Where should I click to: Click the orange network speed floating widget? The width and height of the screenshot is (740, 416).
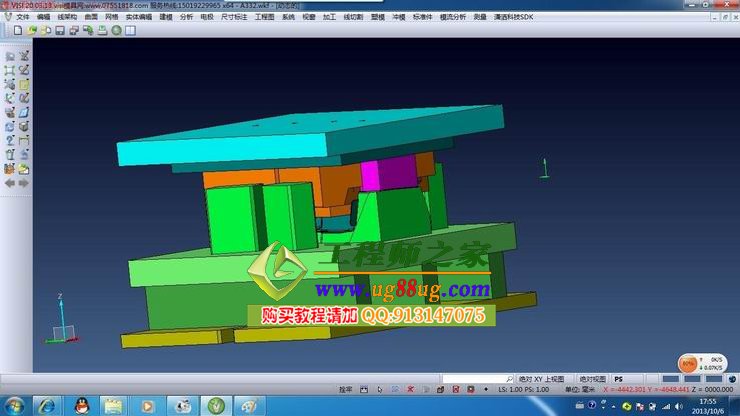coord(702,364)
